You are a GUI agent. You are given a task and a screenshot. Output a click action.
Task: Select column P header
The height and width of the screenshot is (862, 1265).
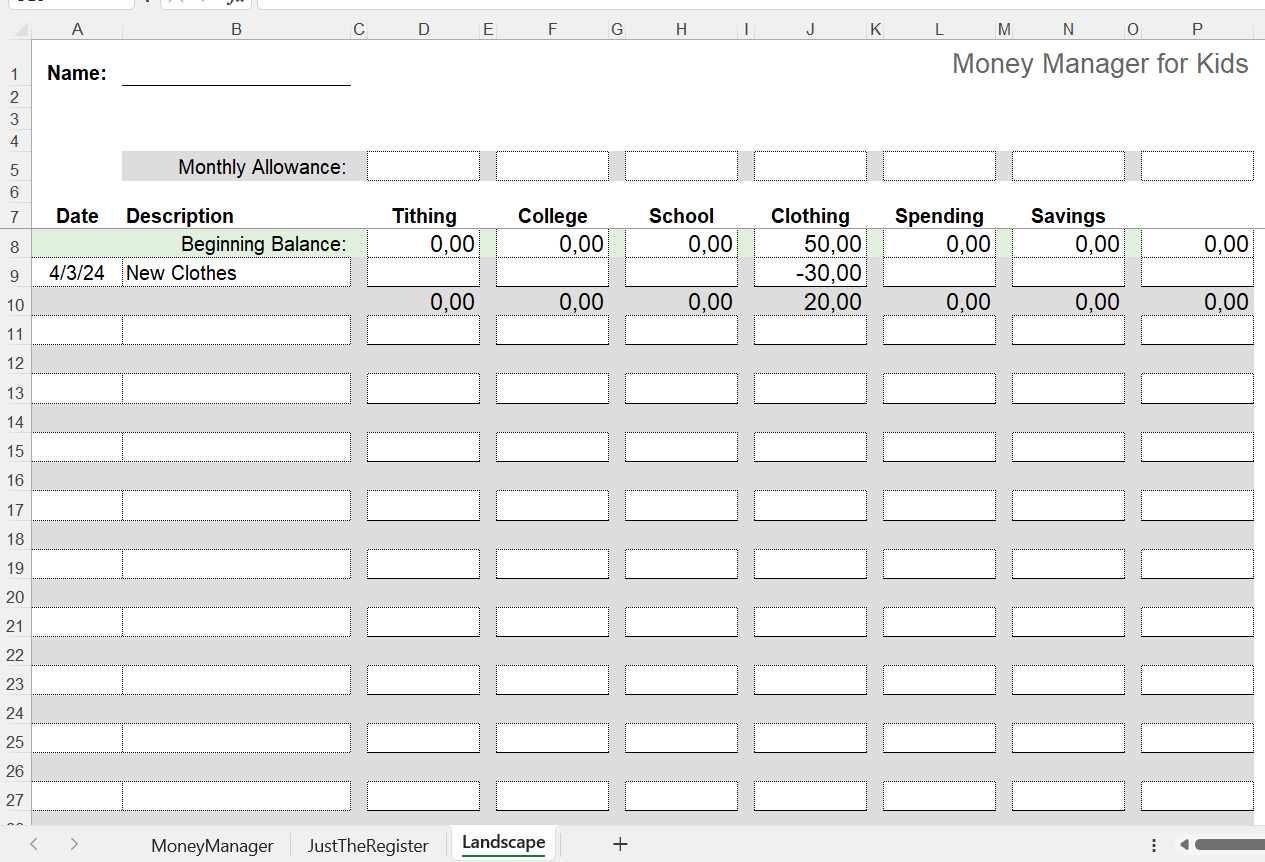[x=1197, y=30]
